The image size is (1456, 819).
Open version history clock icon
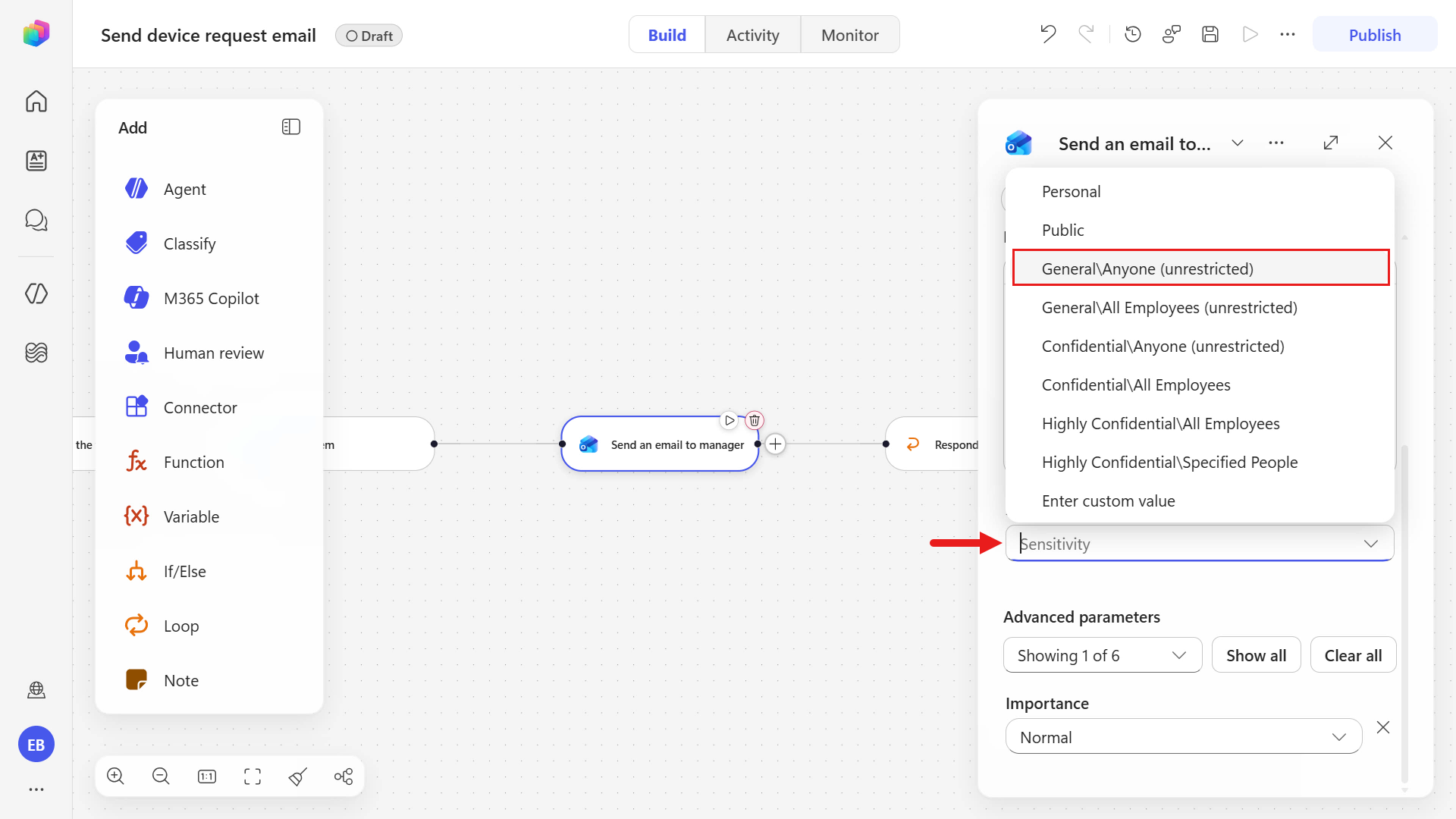[x=1133, y=34]
